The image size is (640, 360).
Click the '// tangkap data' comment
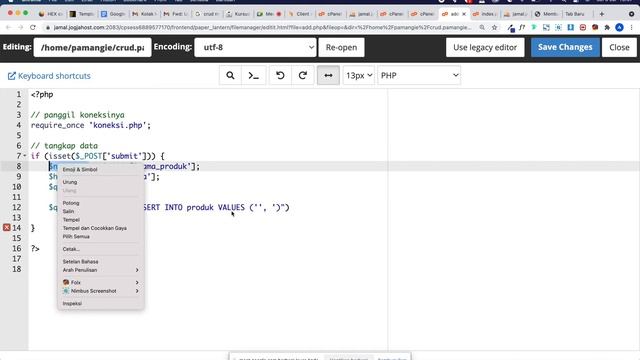[64, 146]
